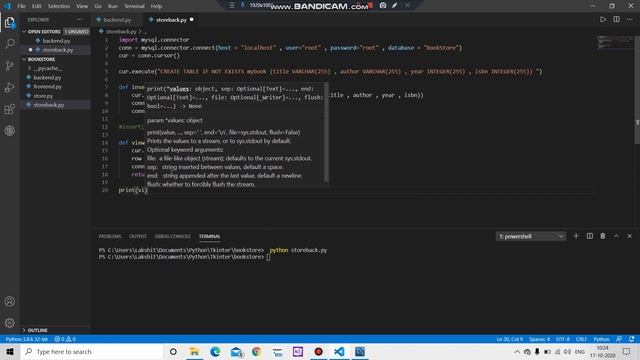This screenshot has height=360, width=640.
Task: Select the Terminal panel tab
Action: coord(209,236)
